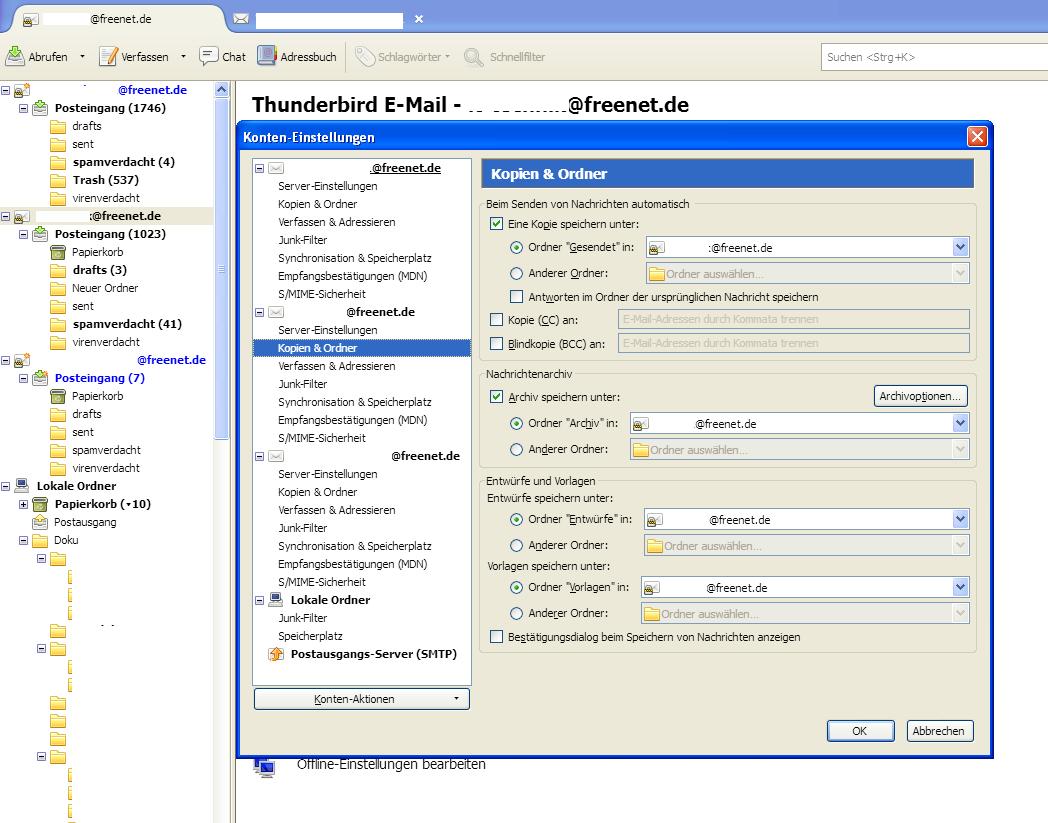The height and width of the screenshot is (823, 1048).
Task: Click the spamverdacht (4) folder icon
Action: coord(58,162)
